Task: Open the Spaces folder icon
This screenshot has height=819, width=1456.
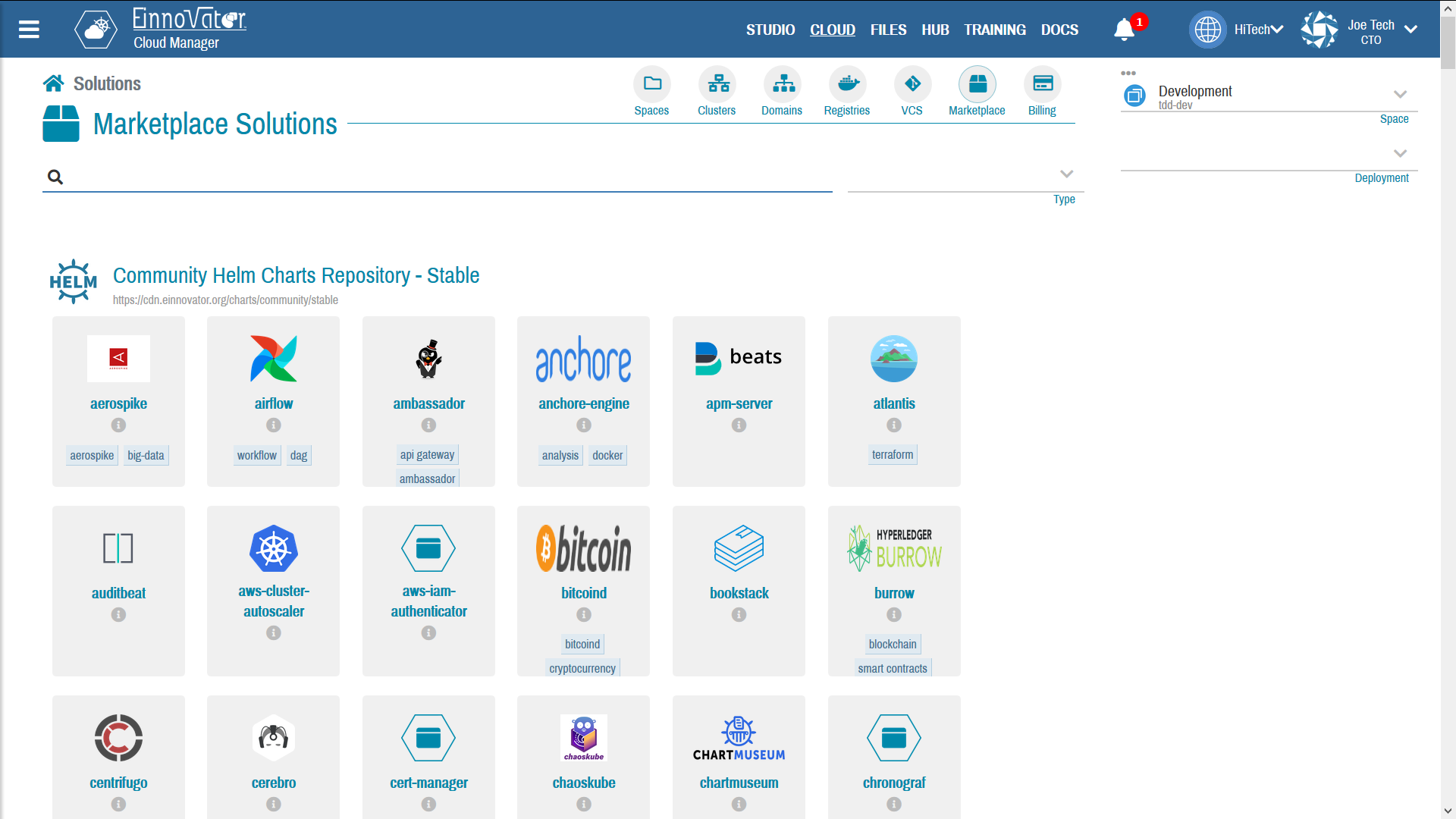Action: coord(652,83)
